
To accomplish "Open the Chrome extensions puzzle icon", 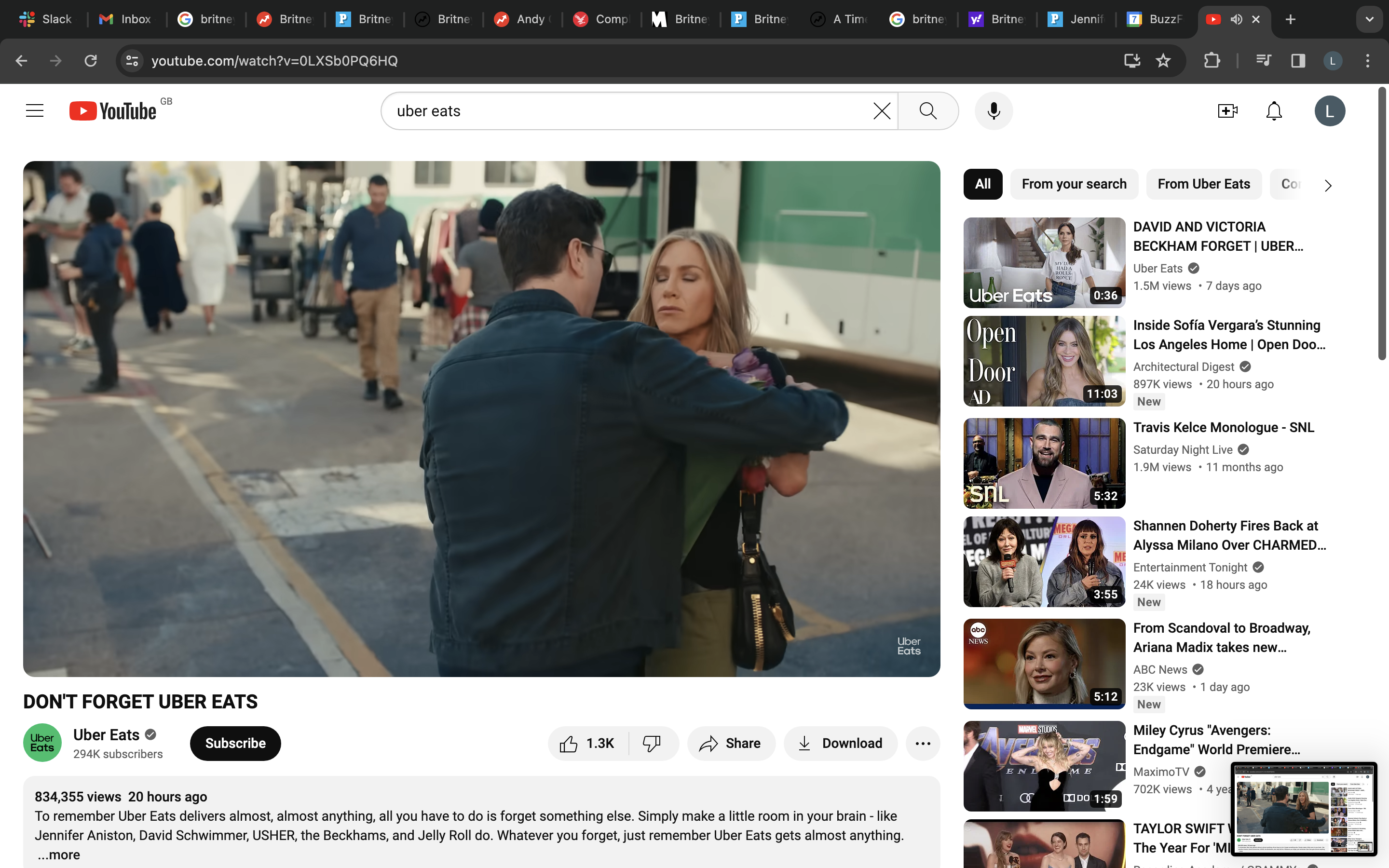I will [1212, 60].
